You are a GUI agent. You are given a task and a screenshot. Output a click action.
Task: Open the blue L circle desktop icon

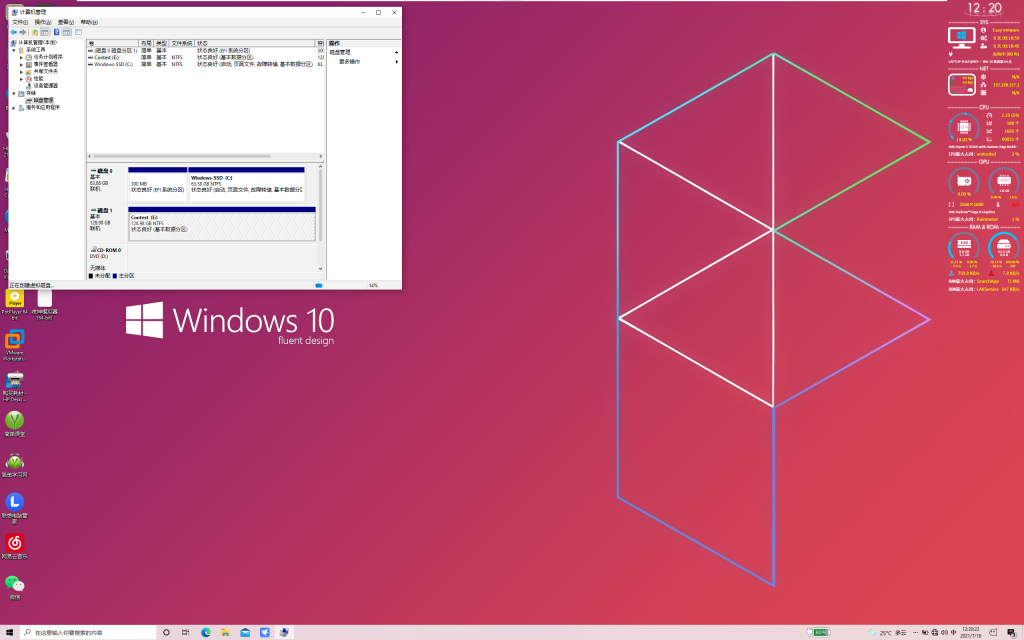14,508
